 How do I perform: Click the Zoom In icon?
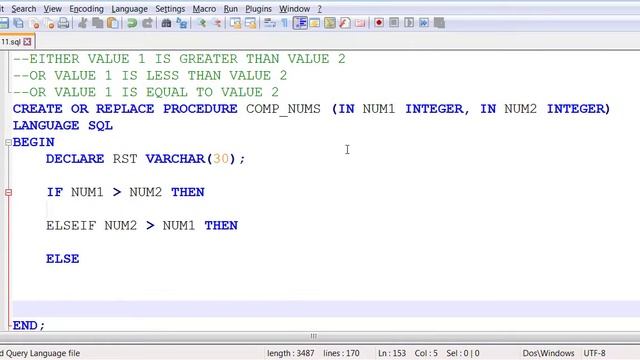(202, 23)
